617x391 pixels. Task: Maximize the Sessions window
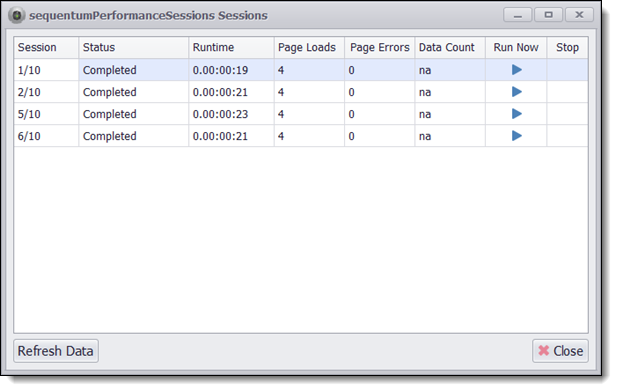coord(549,15)
